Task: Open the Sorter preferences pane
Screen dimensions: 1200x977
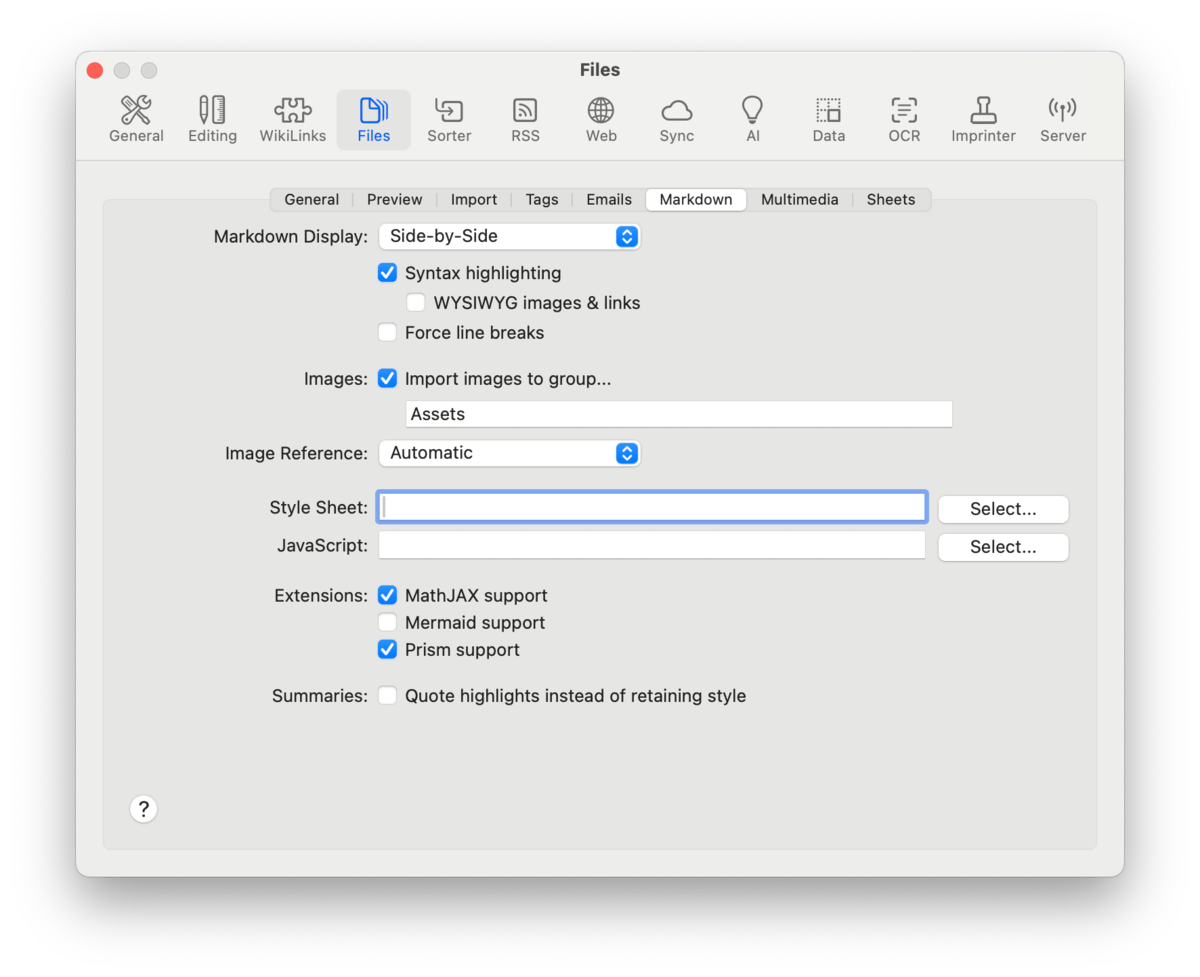Action: click(x=449, y=120)
